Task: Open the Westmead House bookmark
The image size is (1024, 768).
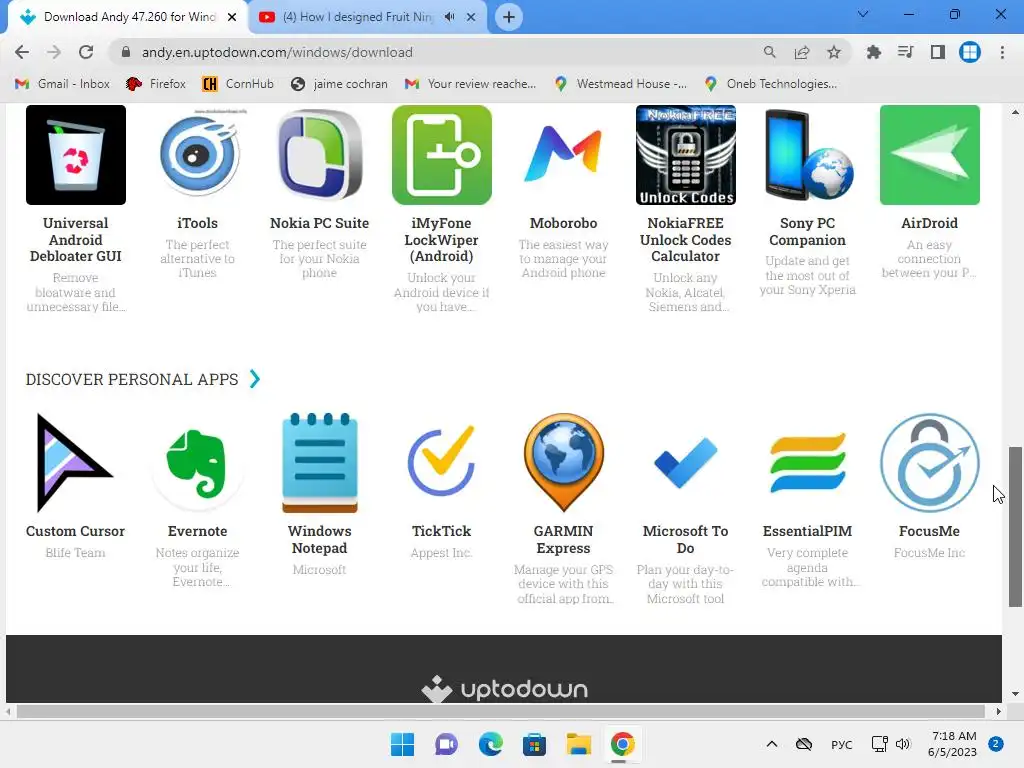Action: point(620,84)
